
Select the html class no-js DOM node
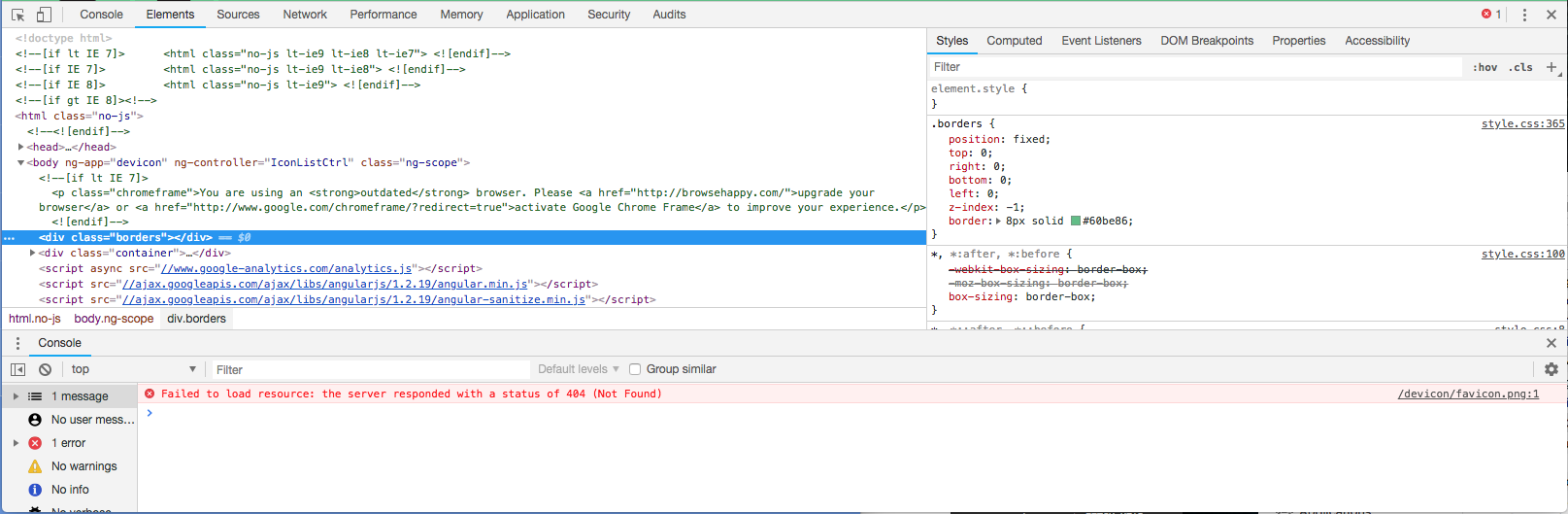80,116
